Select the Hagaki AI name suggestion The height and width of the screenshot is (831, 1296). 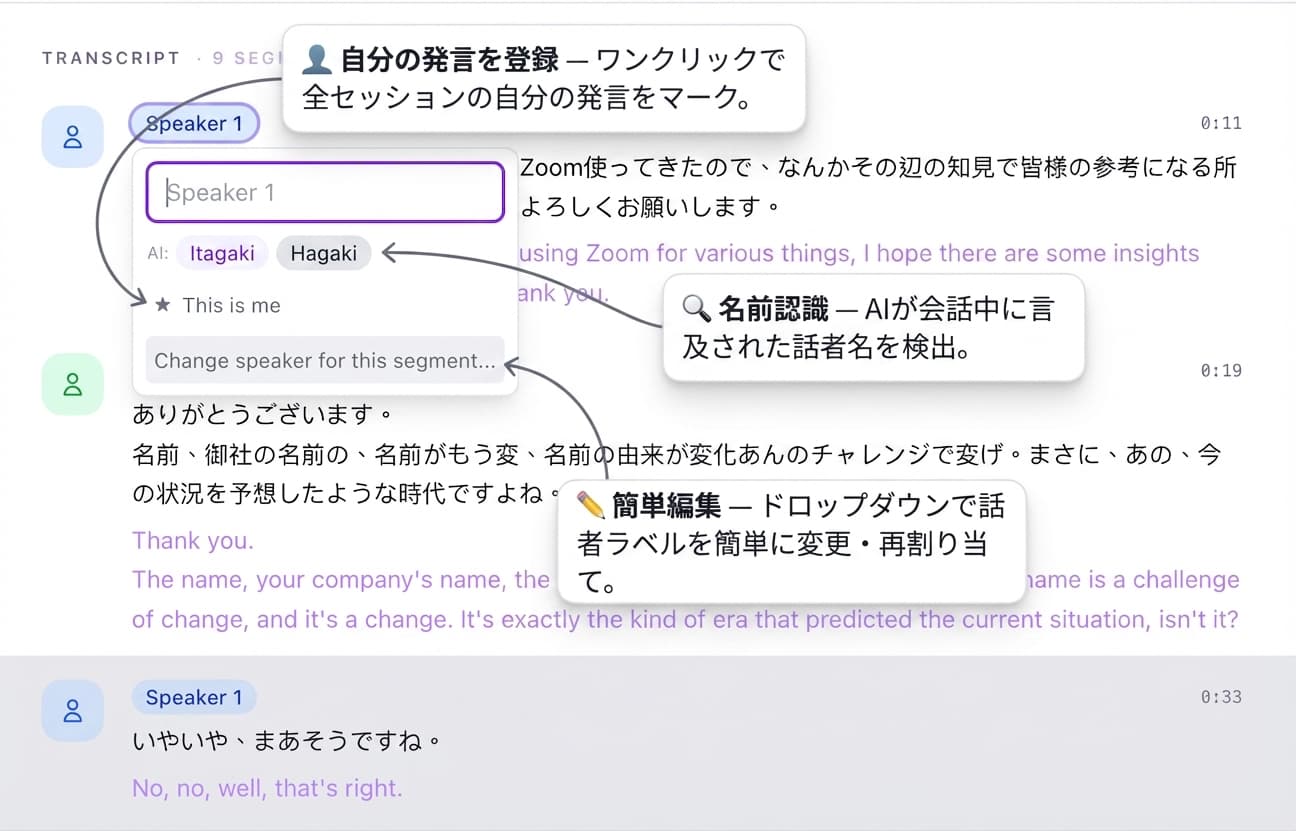tap(323, 253)
